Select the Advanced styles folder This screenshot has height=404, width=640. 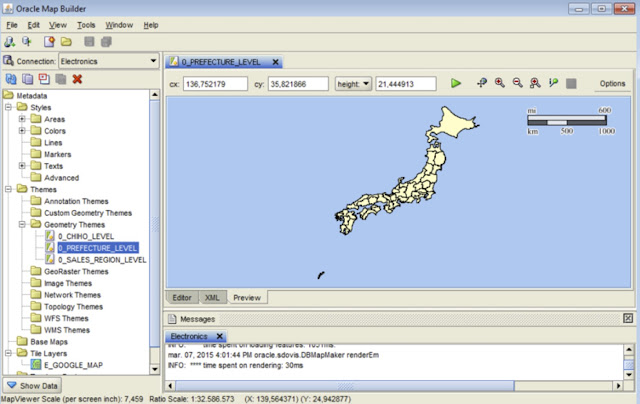(62, 178)
